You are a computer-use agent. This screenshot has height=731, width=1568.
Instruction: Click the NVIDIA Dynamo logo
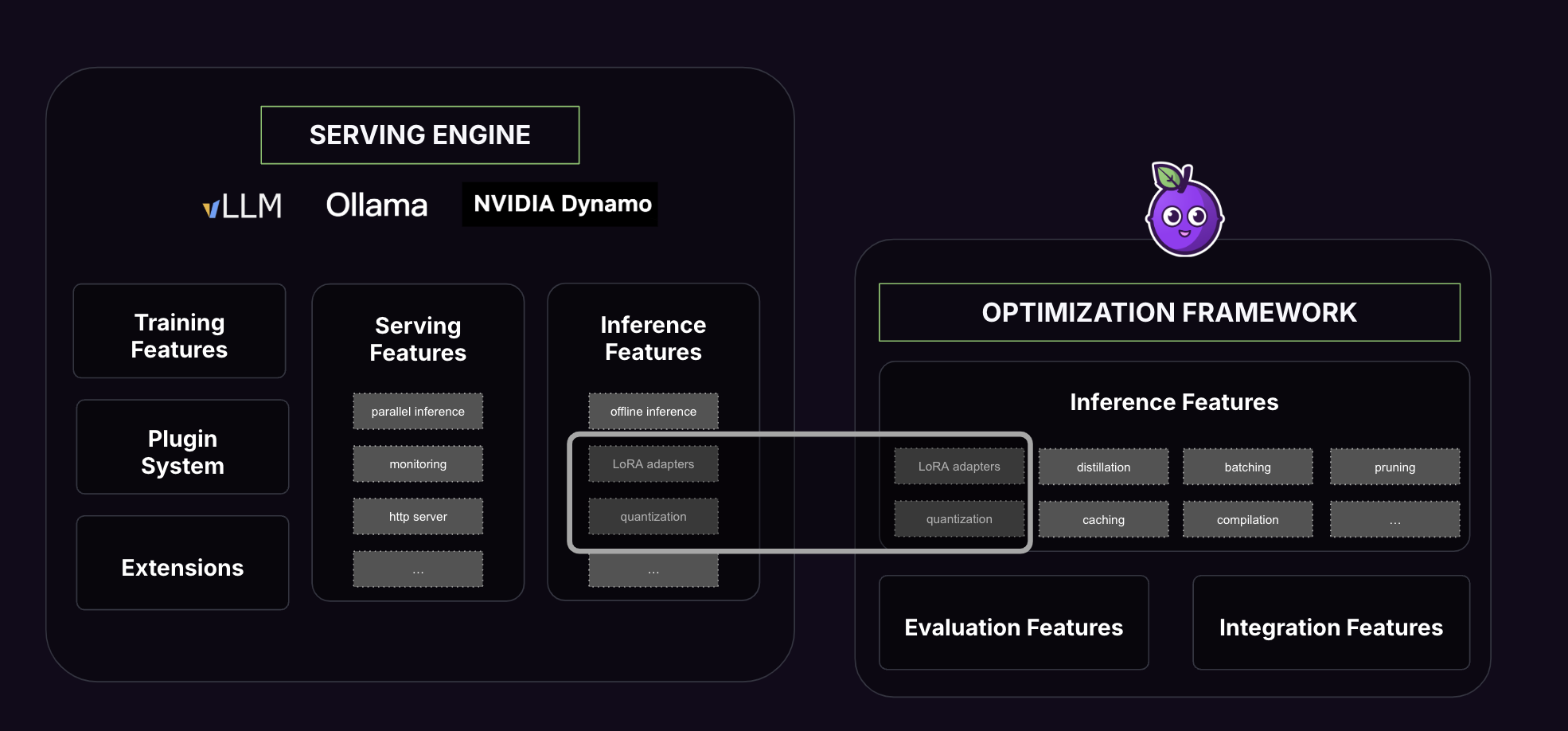point(560,205)
